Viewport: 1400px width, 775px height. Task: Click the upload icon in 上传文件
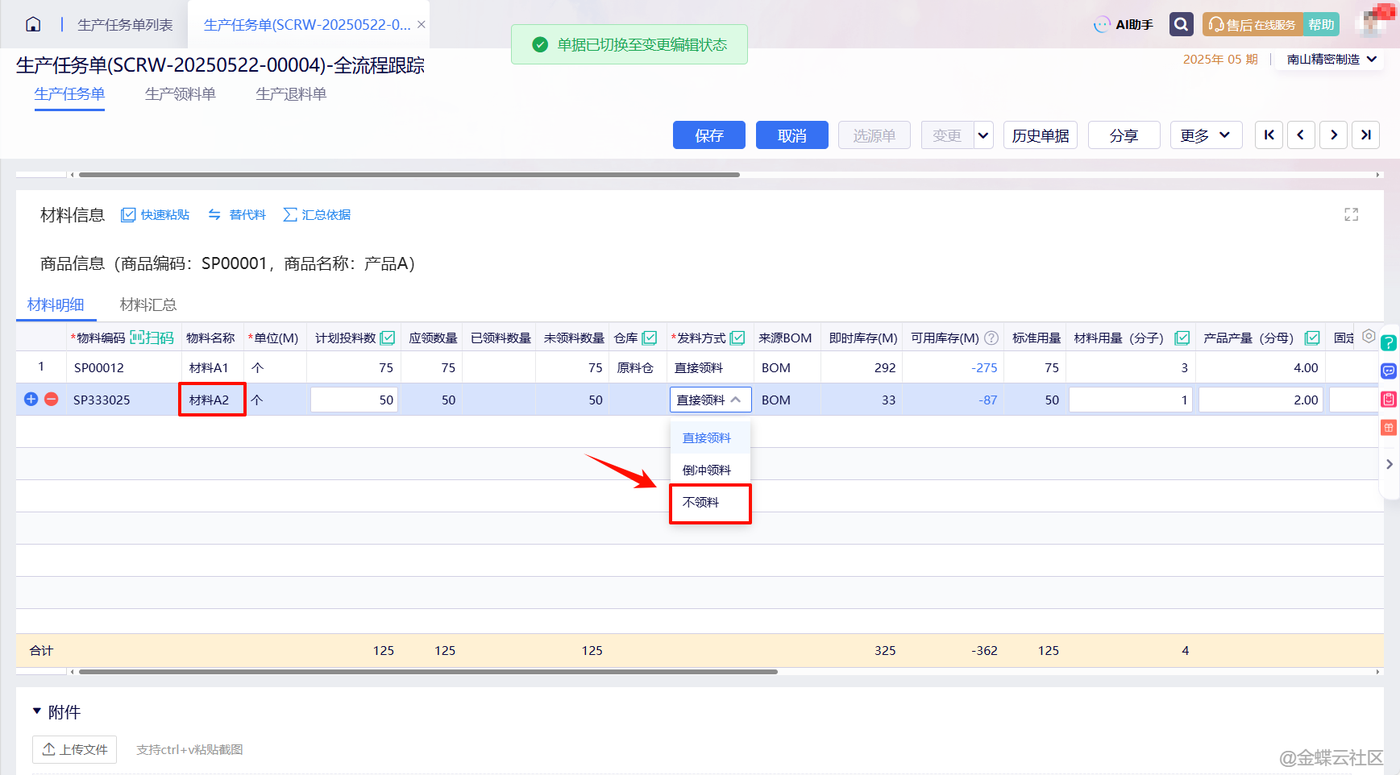(49, 749)
